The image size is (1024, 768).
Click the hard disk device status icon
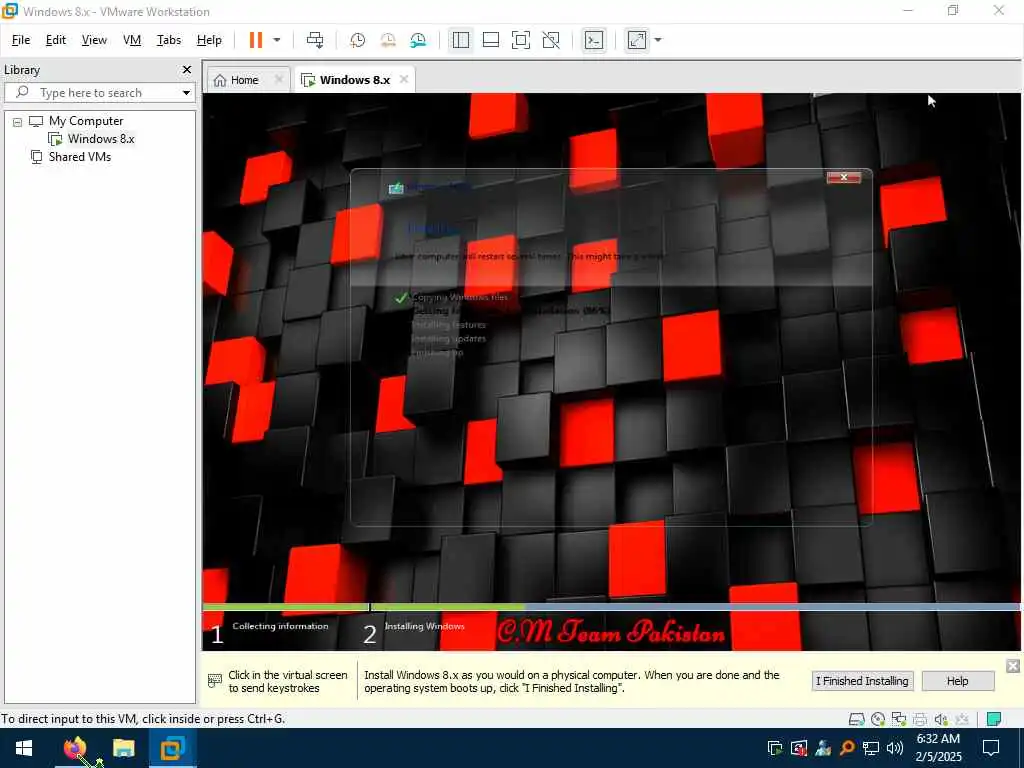(857, 719)
